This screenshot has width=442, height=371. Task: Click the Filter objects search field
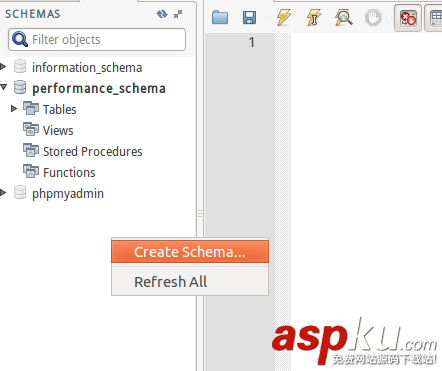tap(97, 40)
